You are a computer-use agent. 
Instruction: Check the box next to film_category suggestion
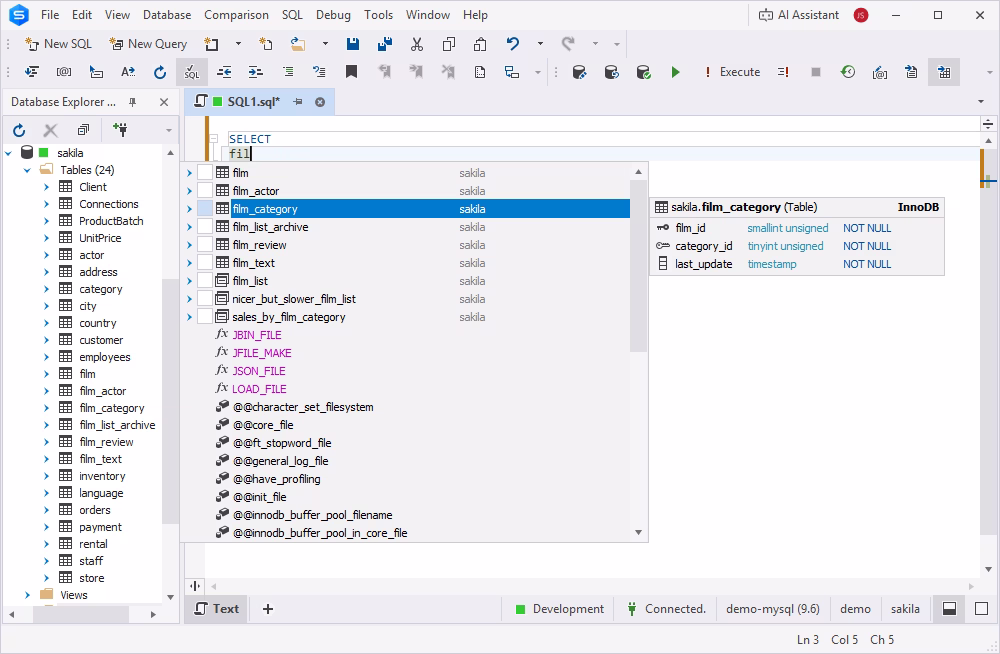205,209
